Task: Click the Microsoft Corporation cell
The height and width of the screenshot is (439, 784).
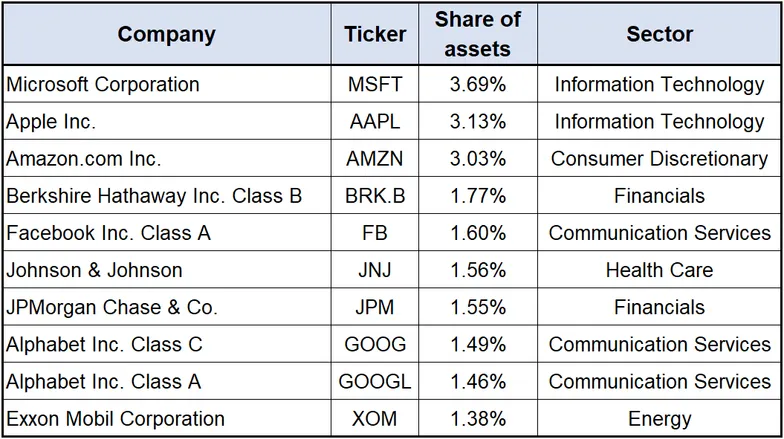Action: (x=103, y=85)
